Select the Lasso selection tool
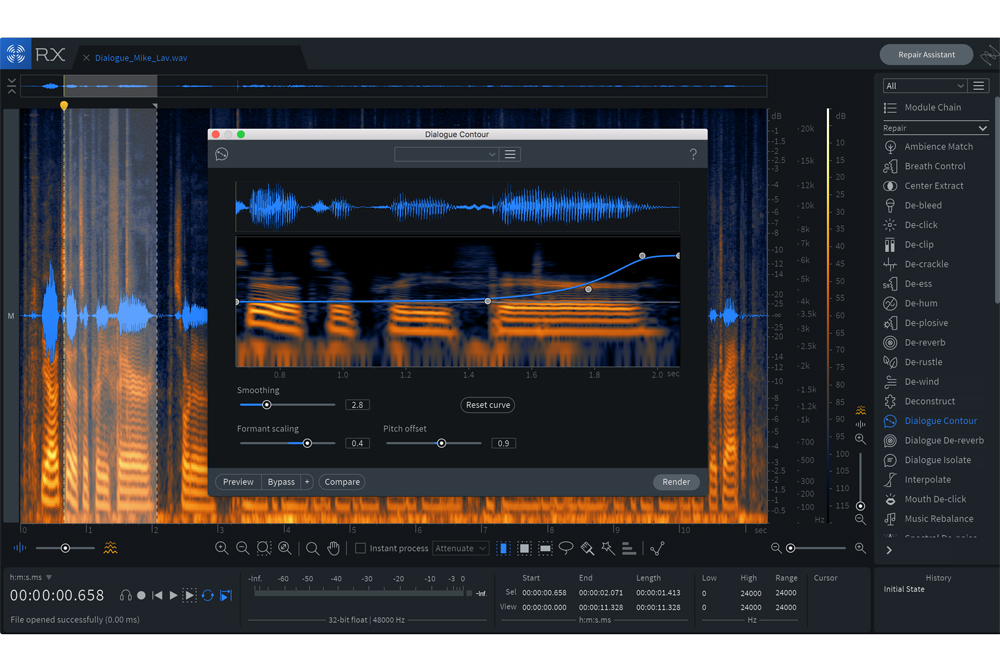 click(566, 548)
